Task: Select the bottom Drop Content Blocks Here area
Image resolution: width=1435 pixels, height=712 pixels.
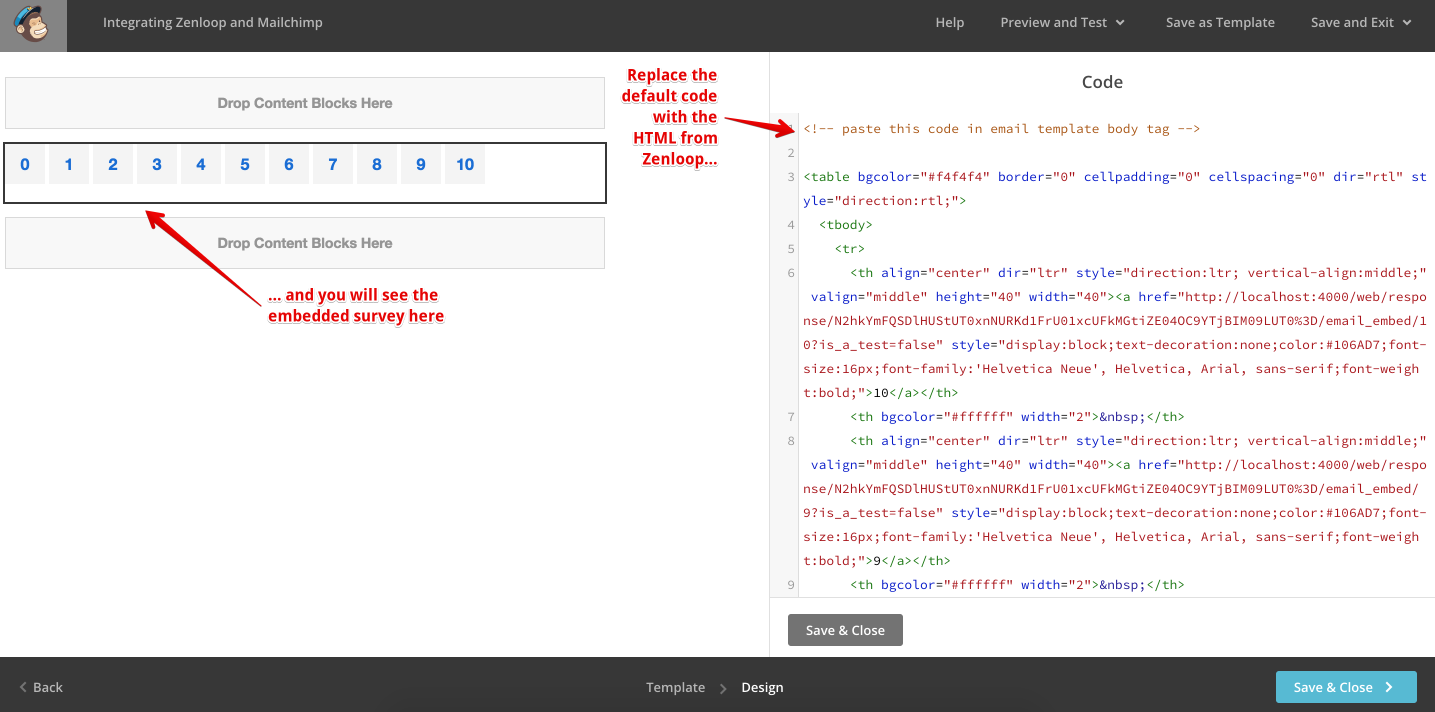Action: (x=305, y=243)
